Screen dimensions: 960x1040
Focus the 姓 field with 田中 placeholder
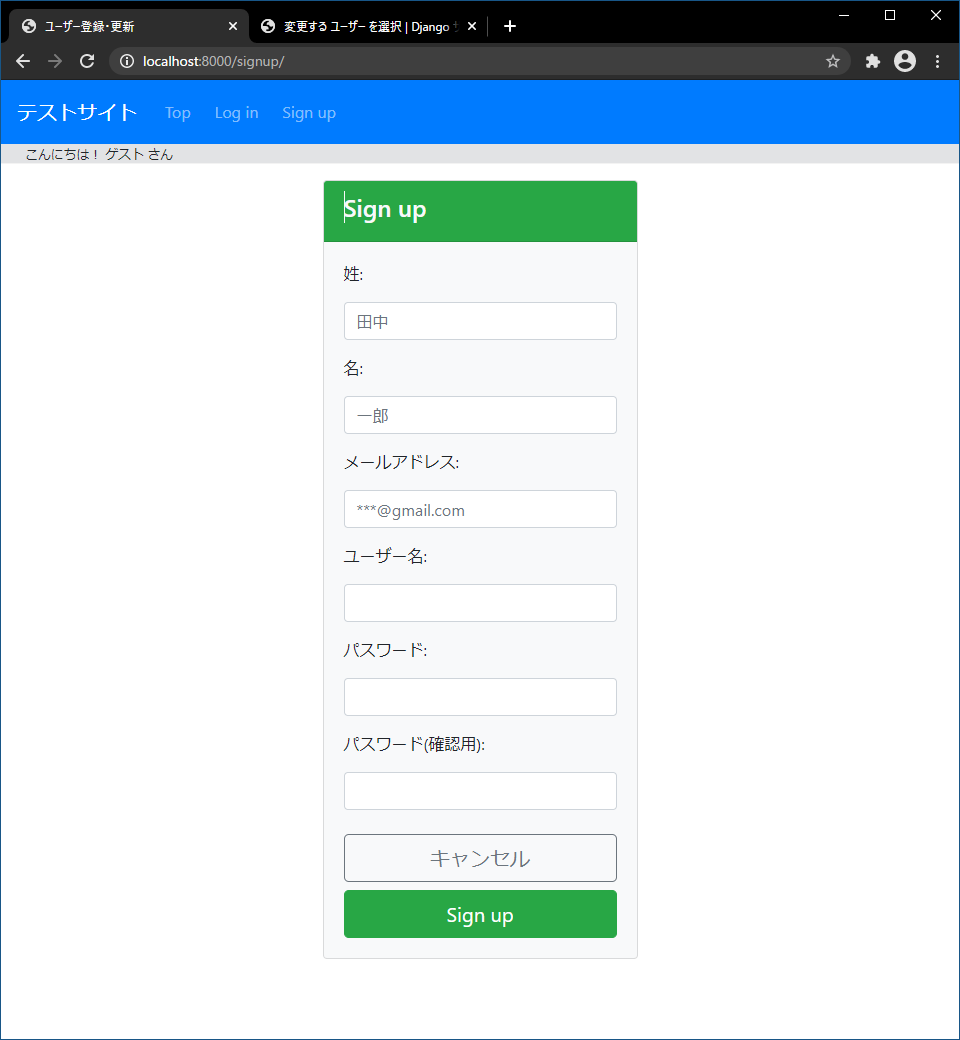tap(480, 321)
